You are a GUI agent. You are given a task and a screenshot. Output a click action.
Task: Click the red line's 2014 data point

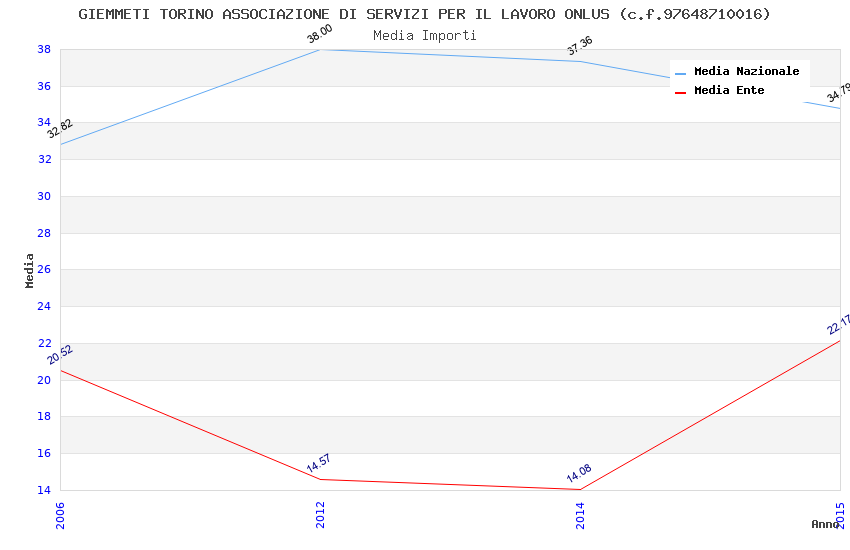[581, 489]
